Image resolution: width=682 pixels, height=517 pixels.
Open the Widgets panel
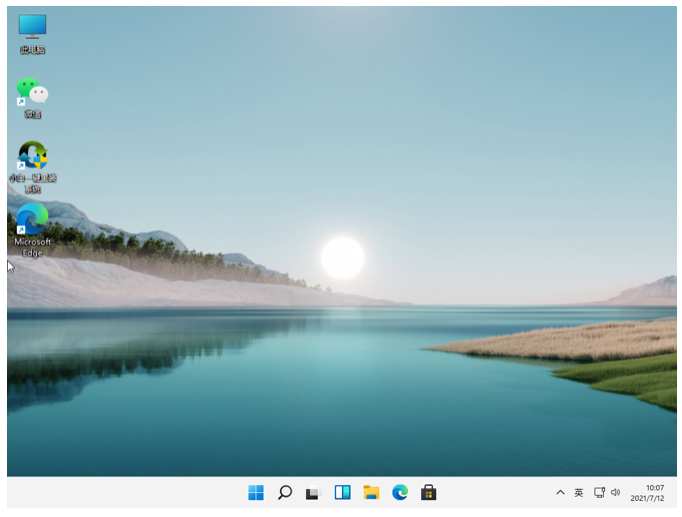pyautogui.click(x=342, y=493)
